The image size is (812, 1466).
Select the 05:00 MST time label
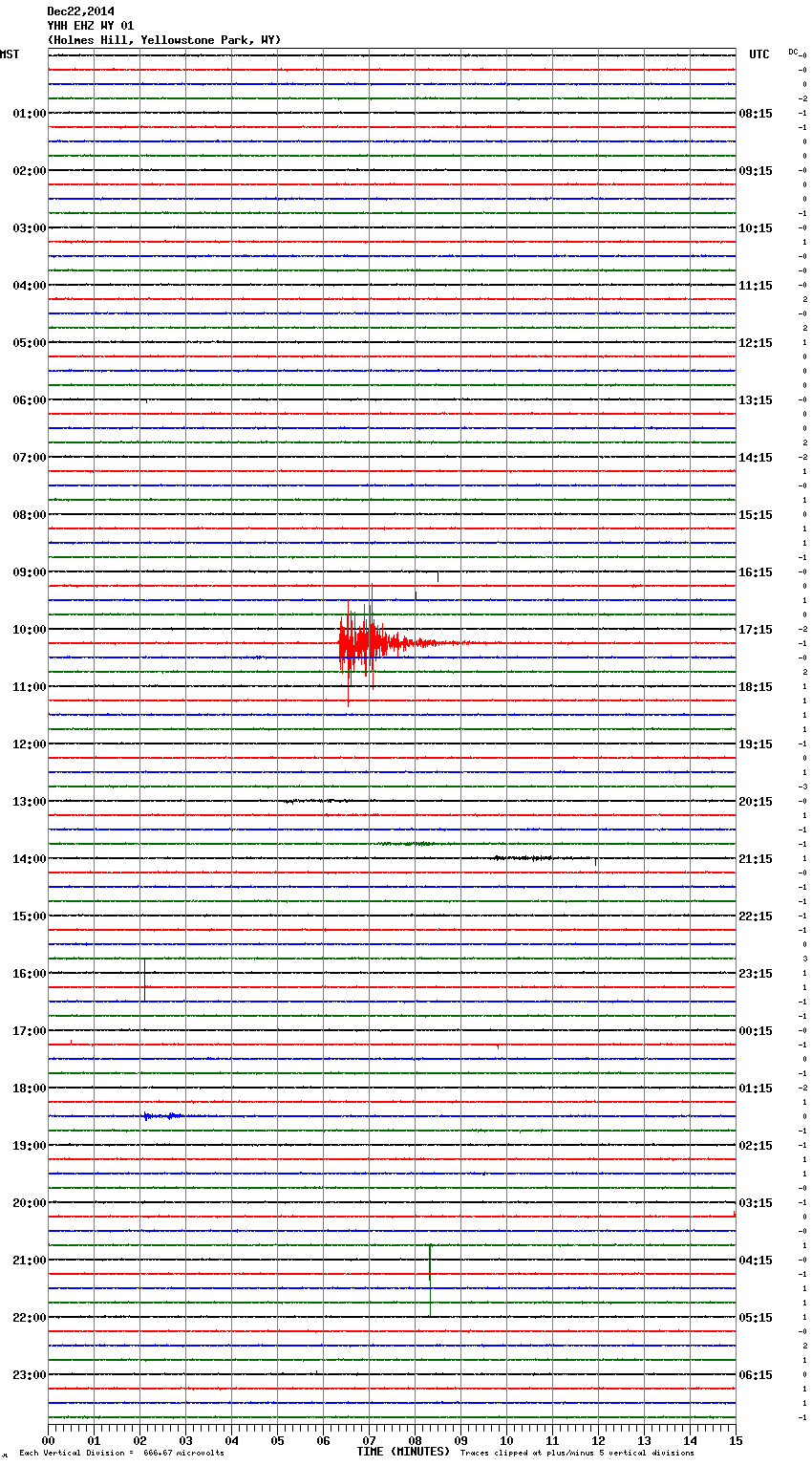pos(30,343)
